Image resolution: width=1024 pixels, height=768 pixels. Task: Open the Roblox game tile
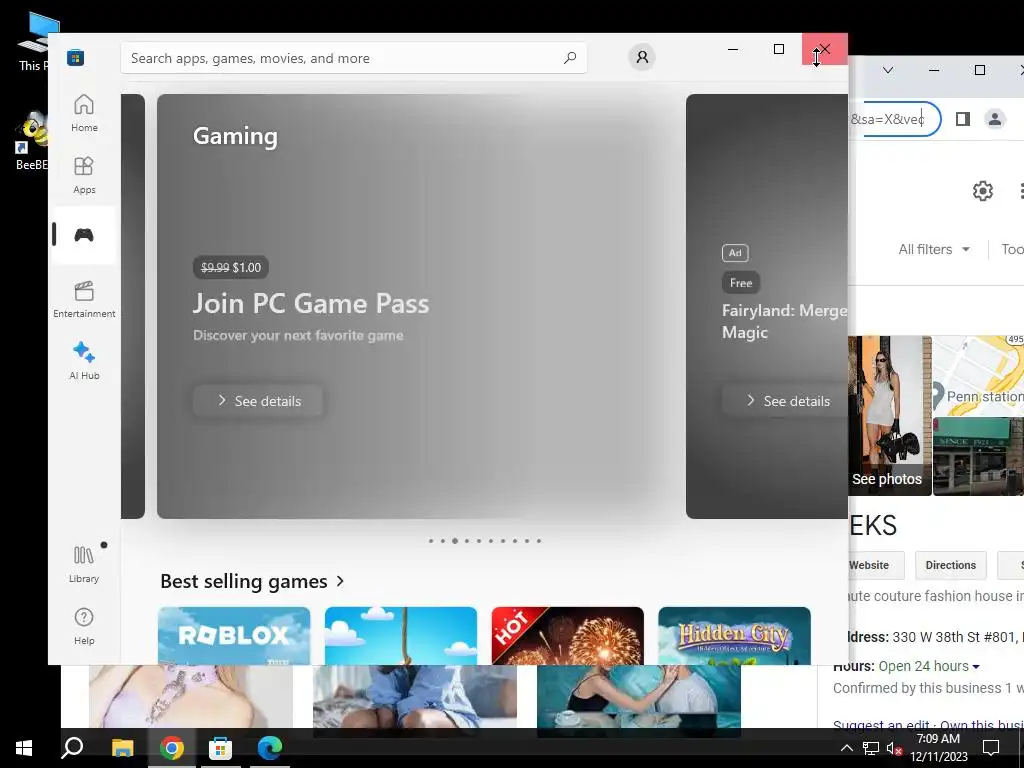pos(234,636)
